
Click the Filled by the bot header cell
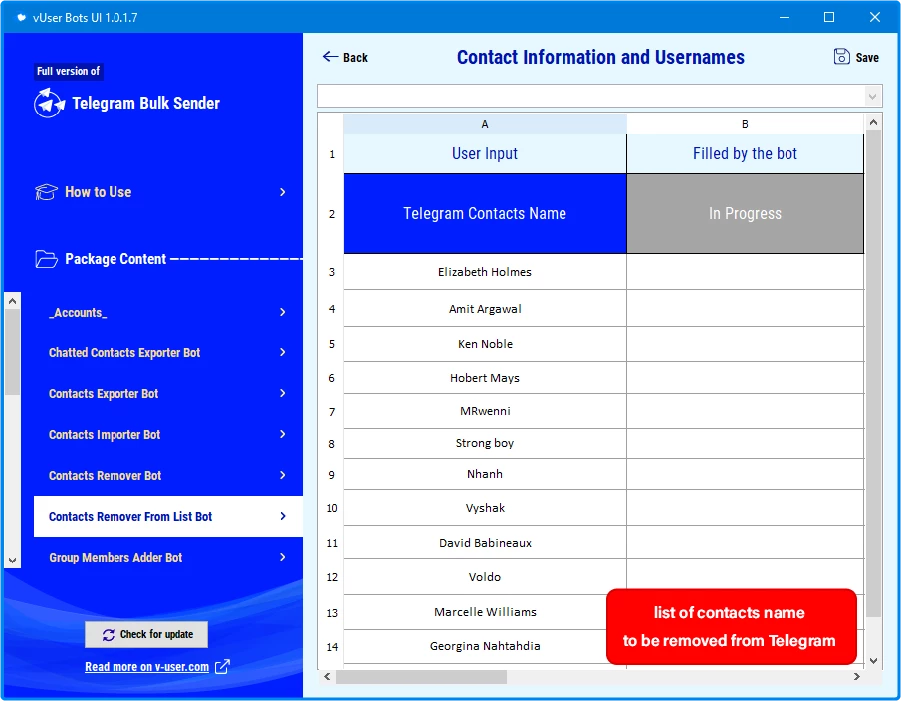[x=745, y=153]
